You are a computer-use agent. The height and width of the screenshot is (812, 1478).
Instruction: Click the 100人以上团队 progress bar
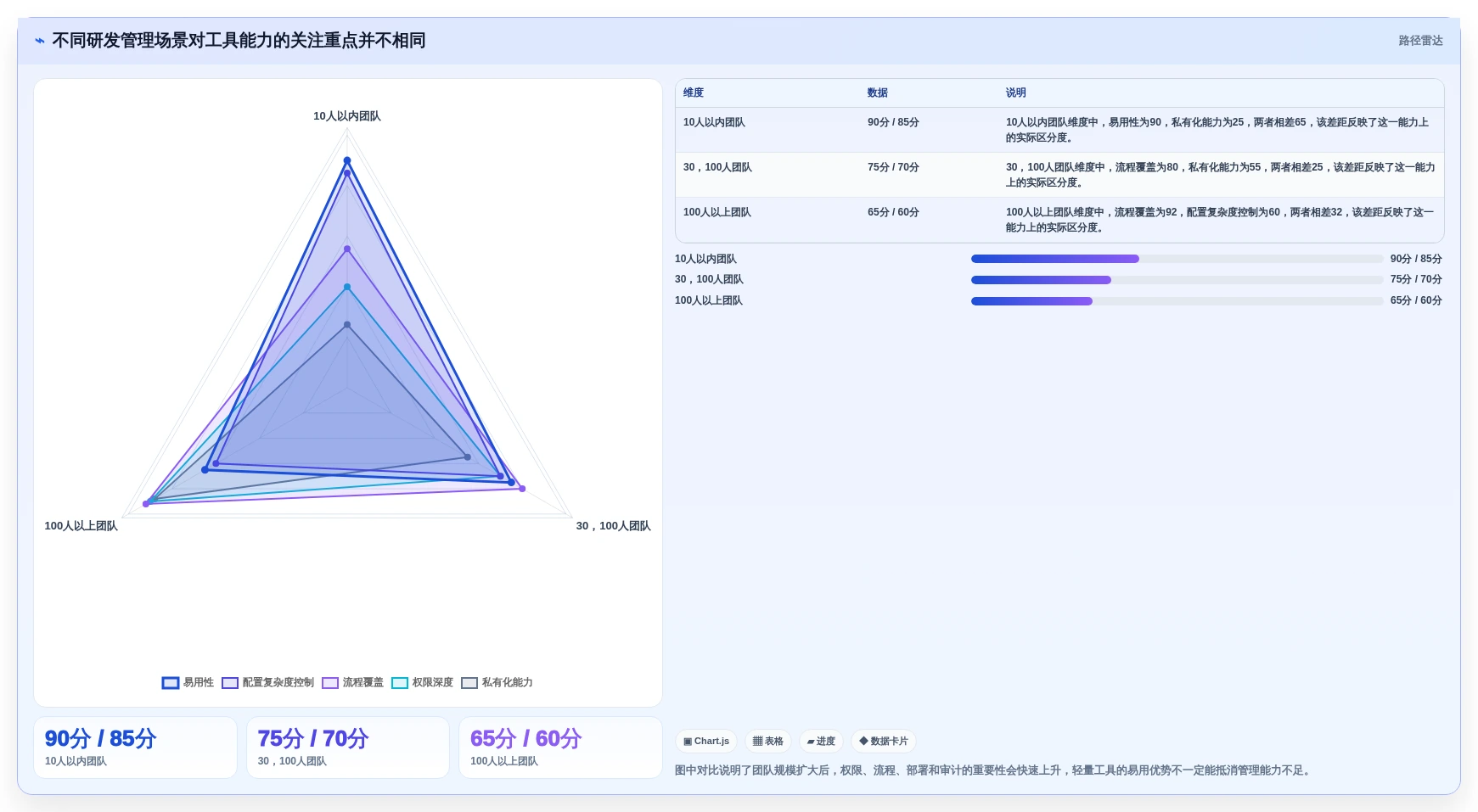[1177, 301]
